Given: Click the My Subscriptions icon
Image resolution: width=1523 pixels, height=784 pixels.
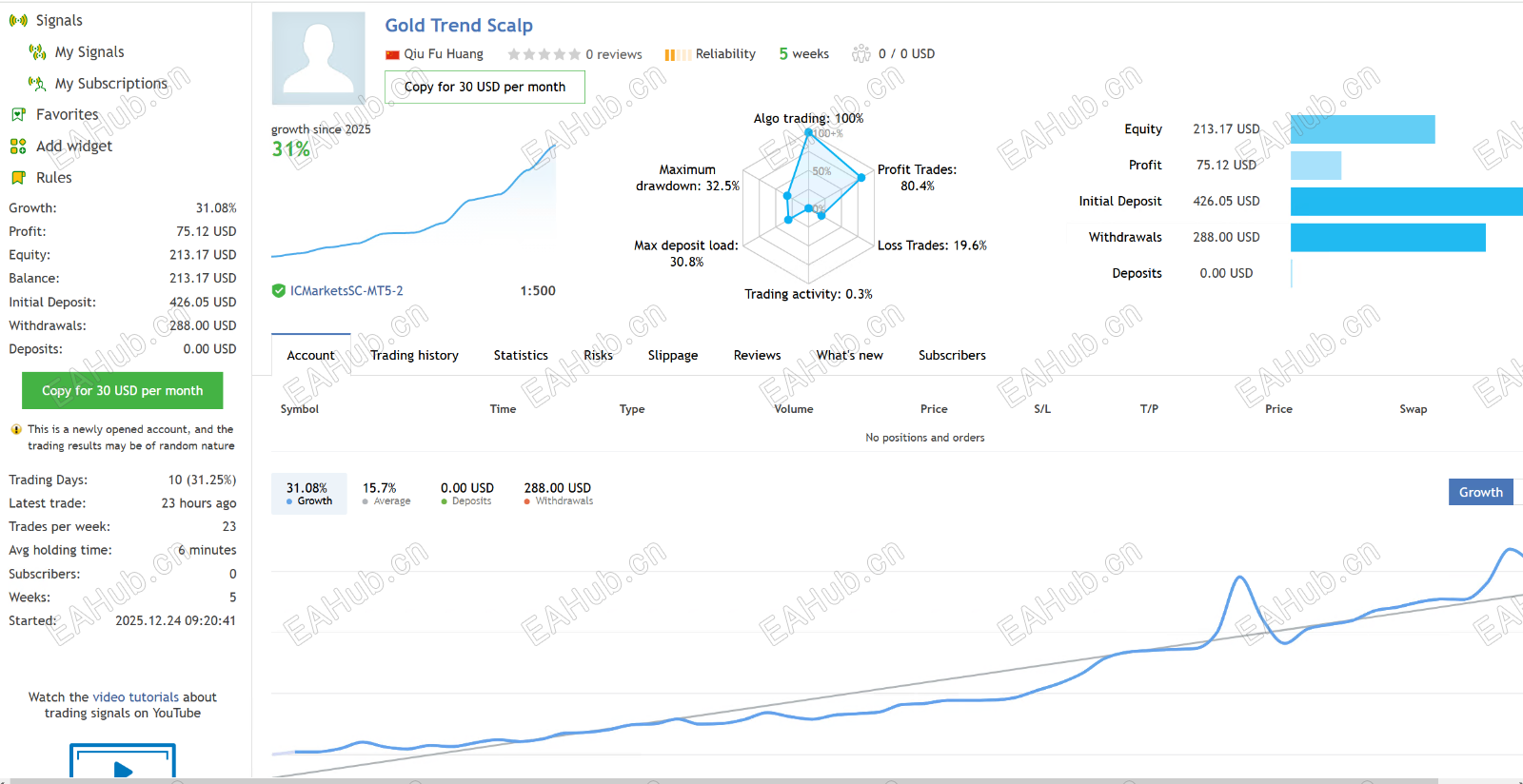Looking at the screenshot, I should pyautogui.click(x=37, y=83).
